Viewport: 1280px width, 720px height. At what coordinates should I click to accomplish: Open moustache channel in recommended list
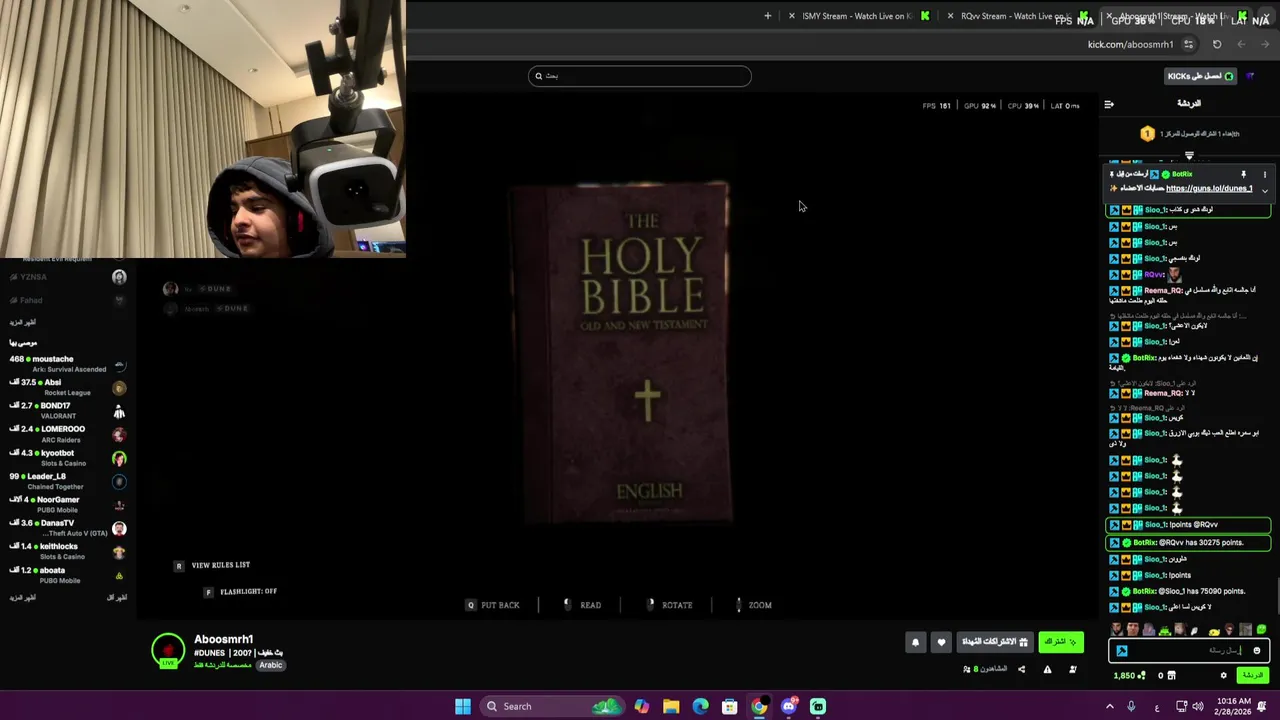tap(68, 364)
